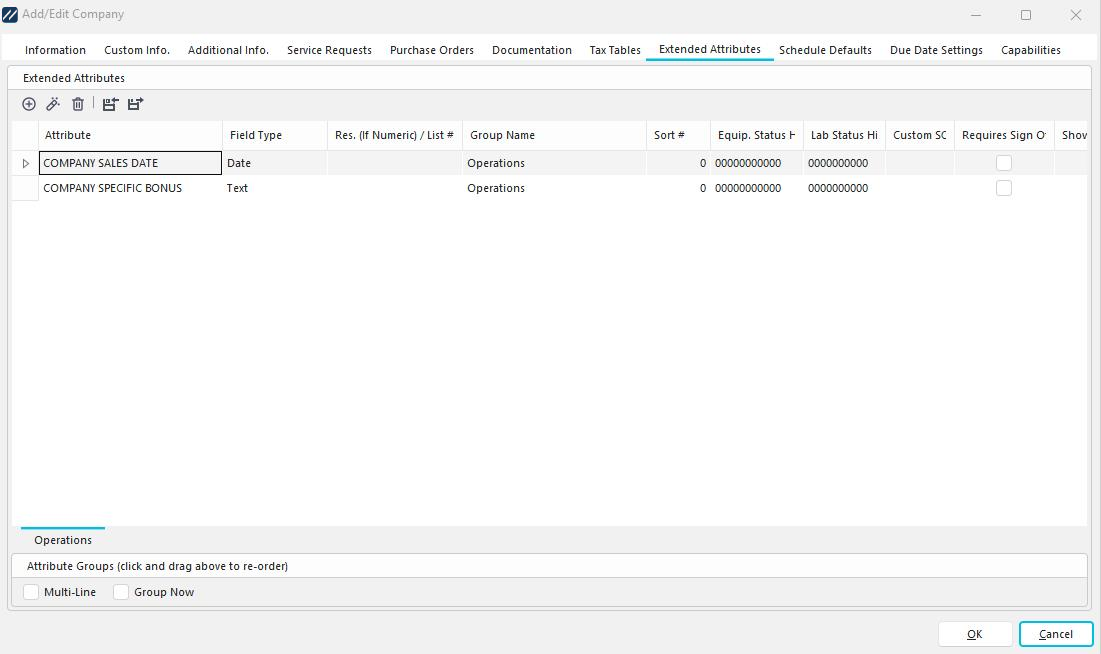This screenshot has height=654, width=1101.
Task: Close the Add/Edit Company window
Action: (x=1076, y=15)
